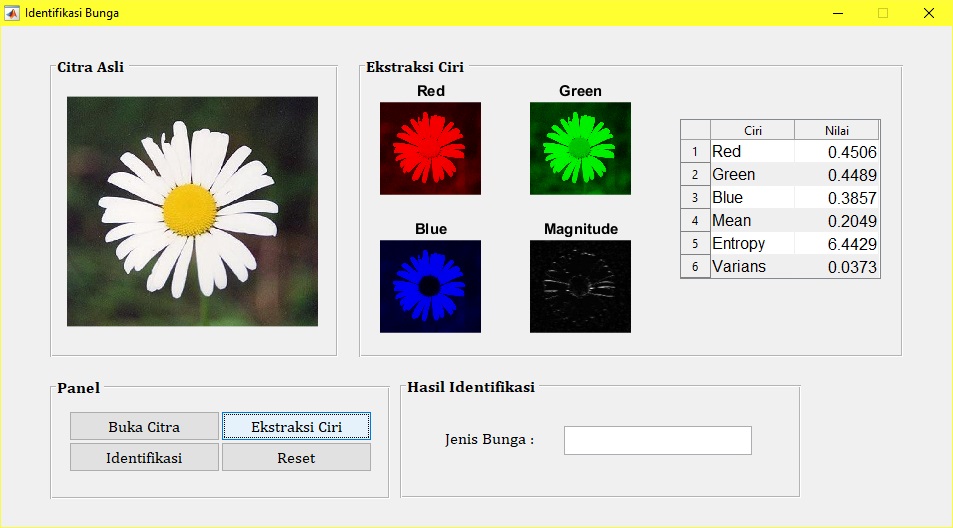Click the Entropy value cell 6.4429
953x528 pixels.
pyautogui.click(x=836, y=244)
